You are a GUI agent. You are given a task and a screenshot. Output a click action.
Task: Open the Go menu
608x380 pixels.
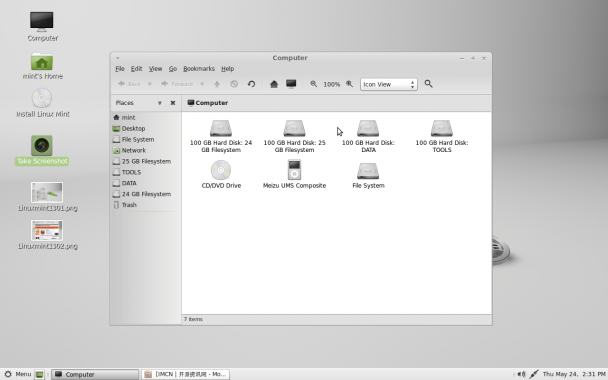173,69
